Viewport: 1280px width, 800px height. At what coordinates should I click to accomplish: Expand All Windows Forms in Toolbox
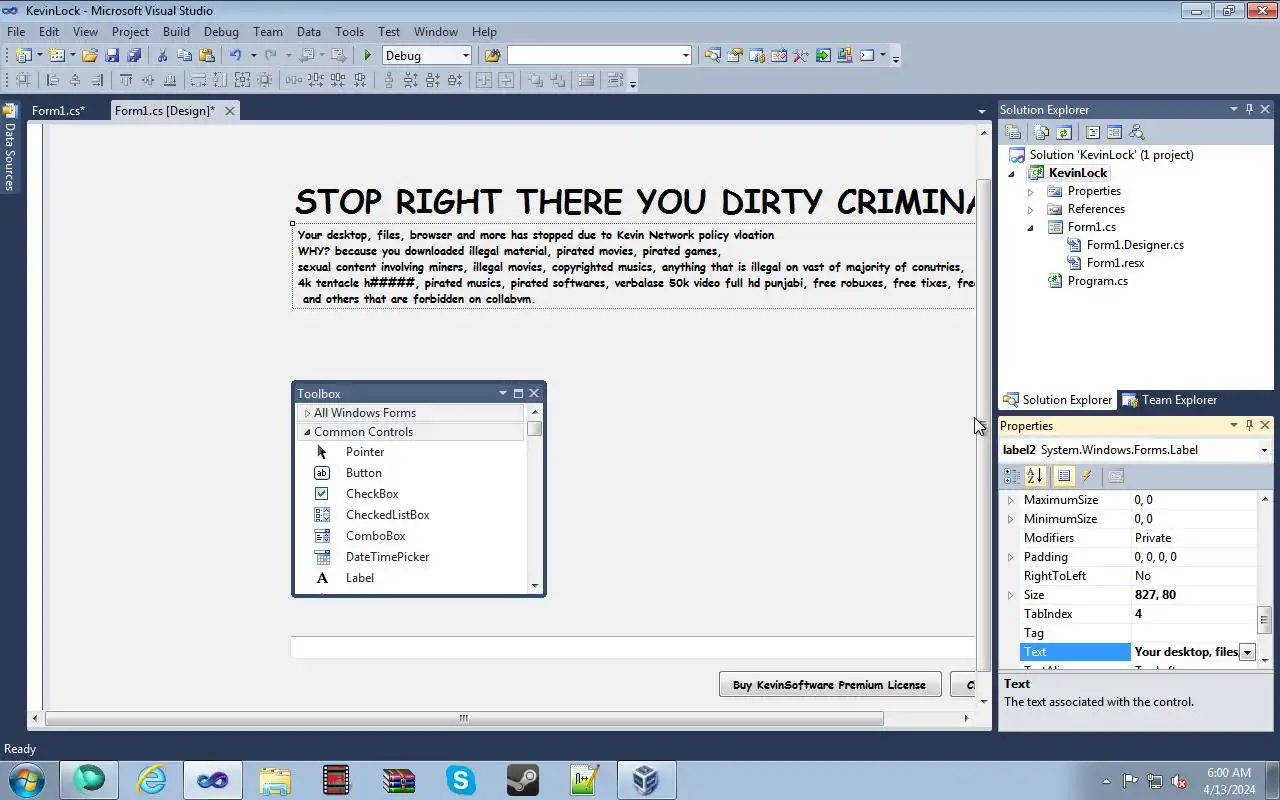click(x=307, y=413)
